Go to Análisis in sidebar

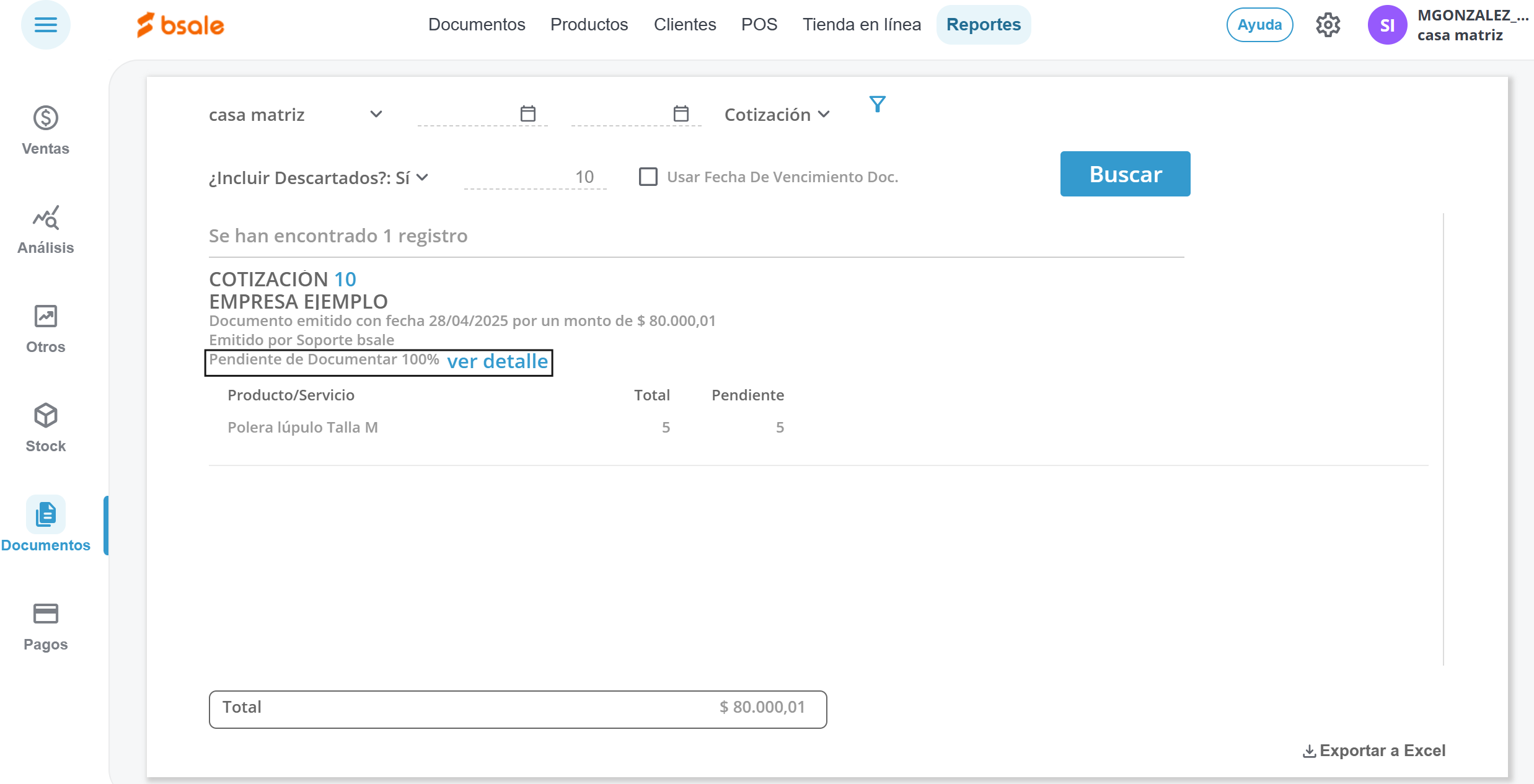pos(45,229)
